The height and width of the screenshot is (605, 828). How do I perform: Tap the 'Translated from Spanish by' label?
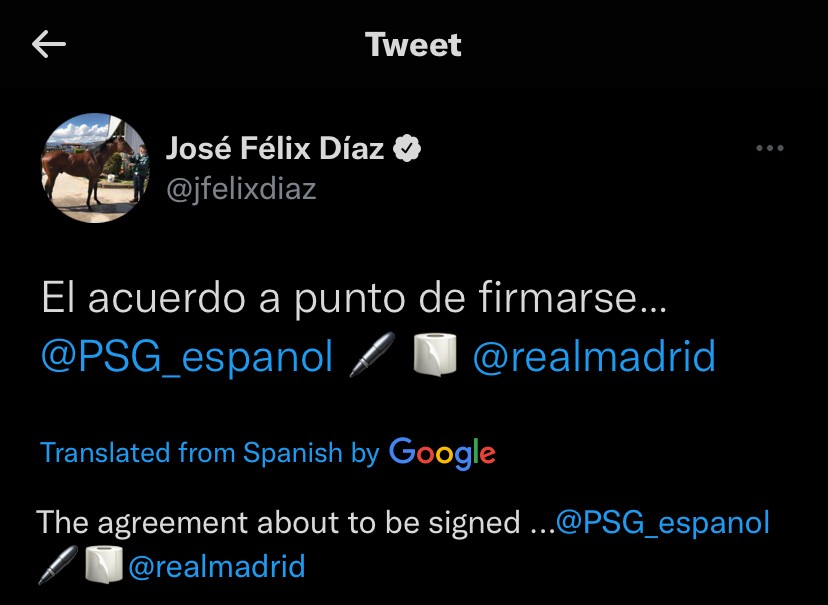coord(209,452)
